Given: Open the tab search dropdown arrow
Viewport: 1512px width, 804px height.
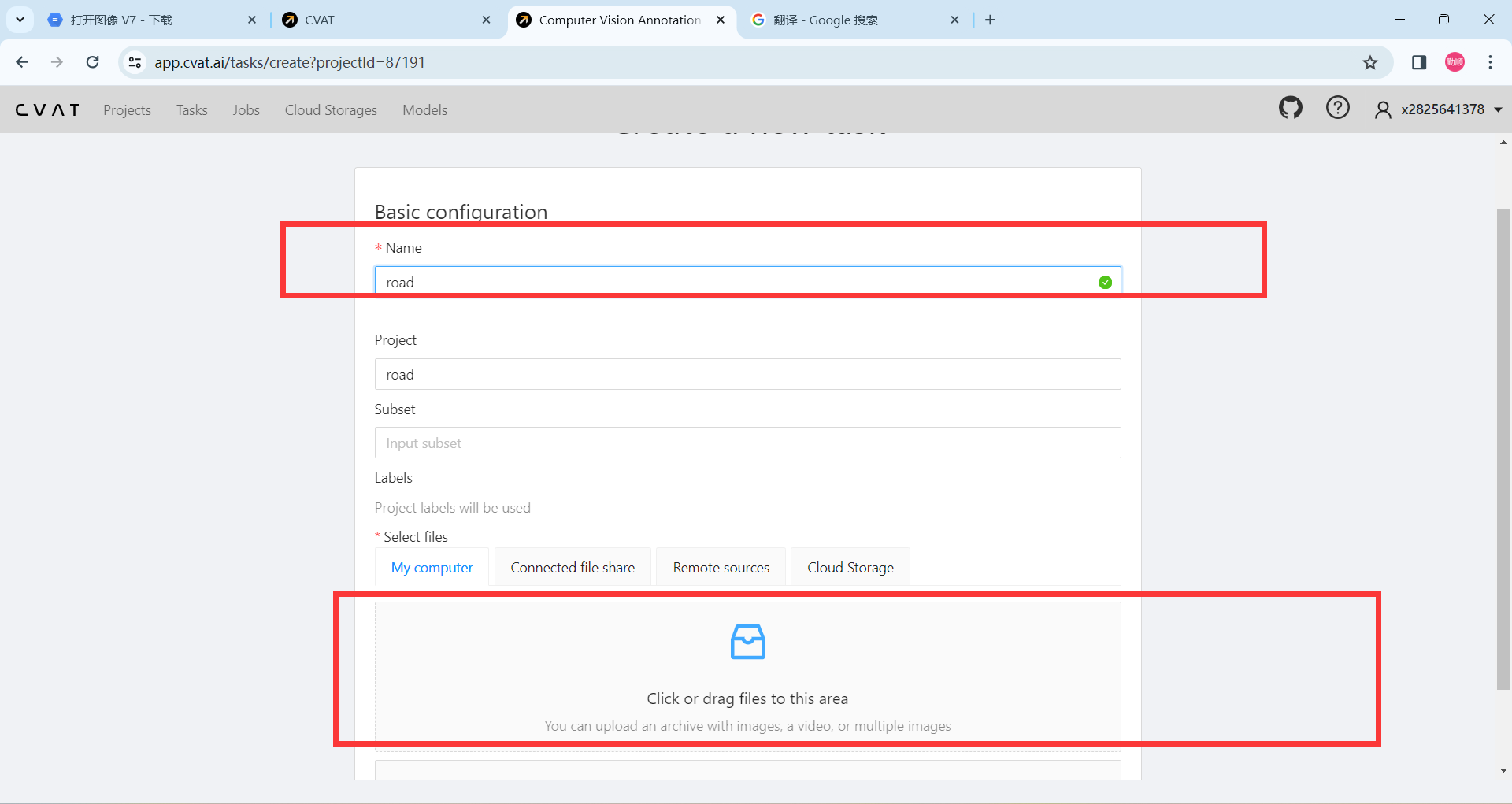Looking at the screenshot, I should tap(20, 20).
